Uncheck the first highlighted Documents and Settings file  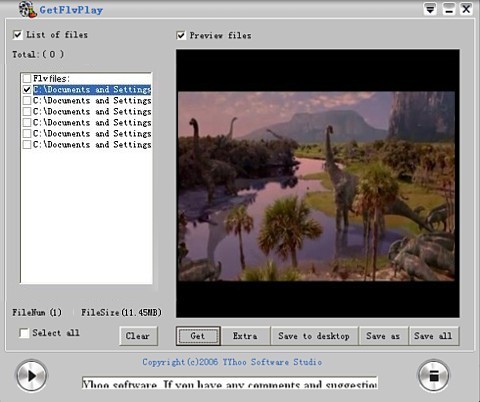pos(27,90)
